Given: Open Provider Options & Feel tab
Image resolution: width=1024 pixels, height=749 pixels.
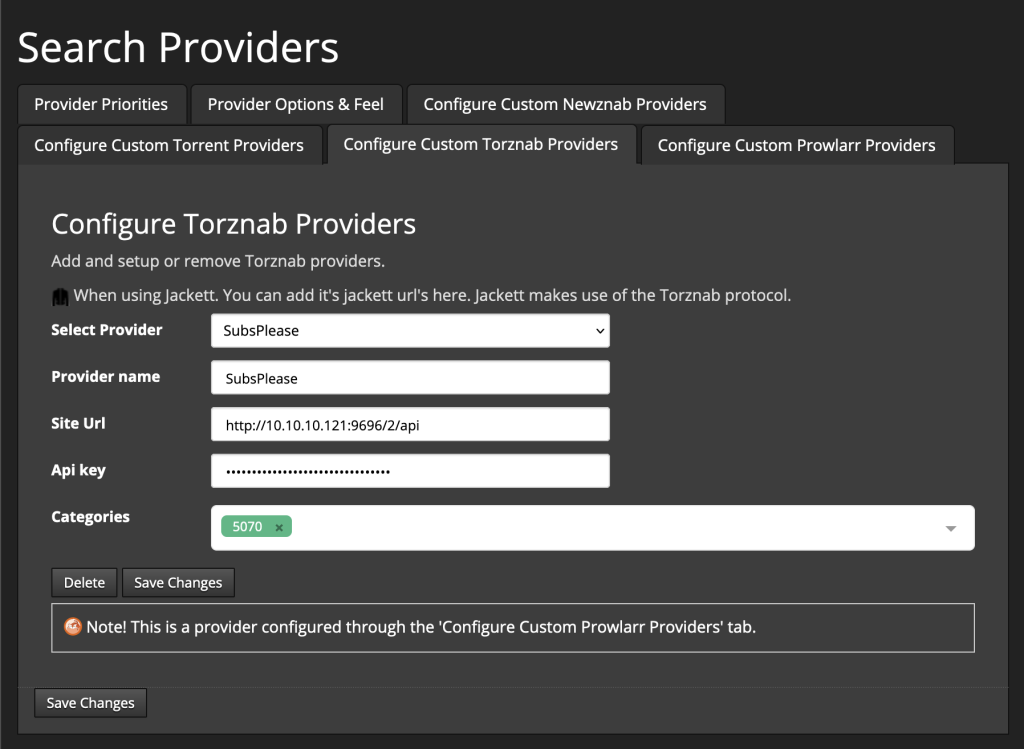Looking at the screenshot, I should pos(296,104).
